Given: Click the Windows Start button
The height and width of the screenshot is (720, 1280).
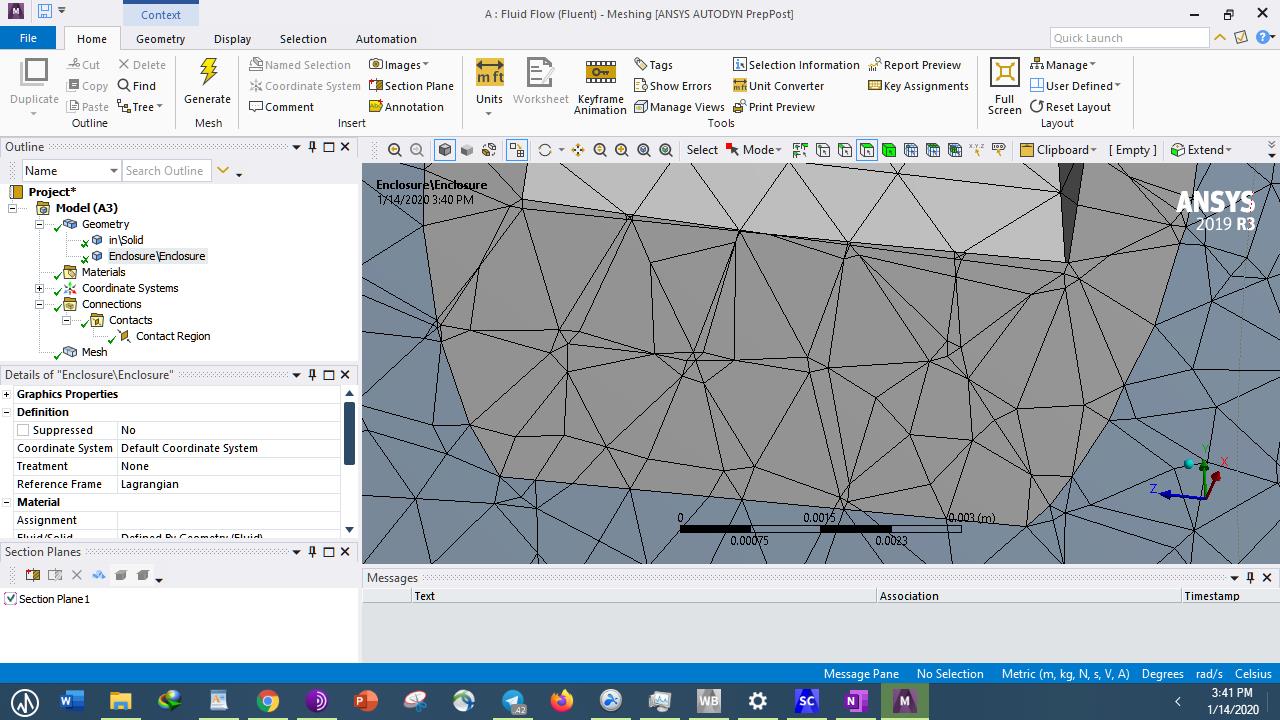Looking at the screenshot, I should pos(24,701).
